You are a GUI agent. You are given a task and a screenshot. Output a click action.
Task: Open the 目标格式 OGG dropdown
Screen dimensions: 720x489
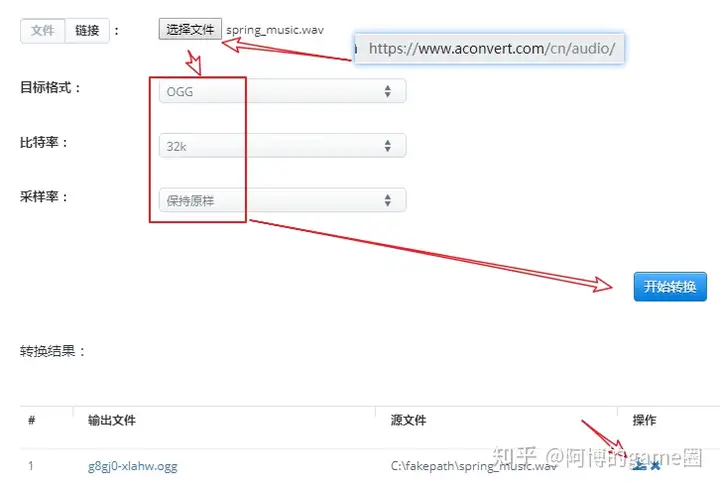coord(282,91)
